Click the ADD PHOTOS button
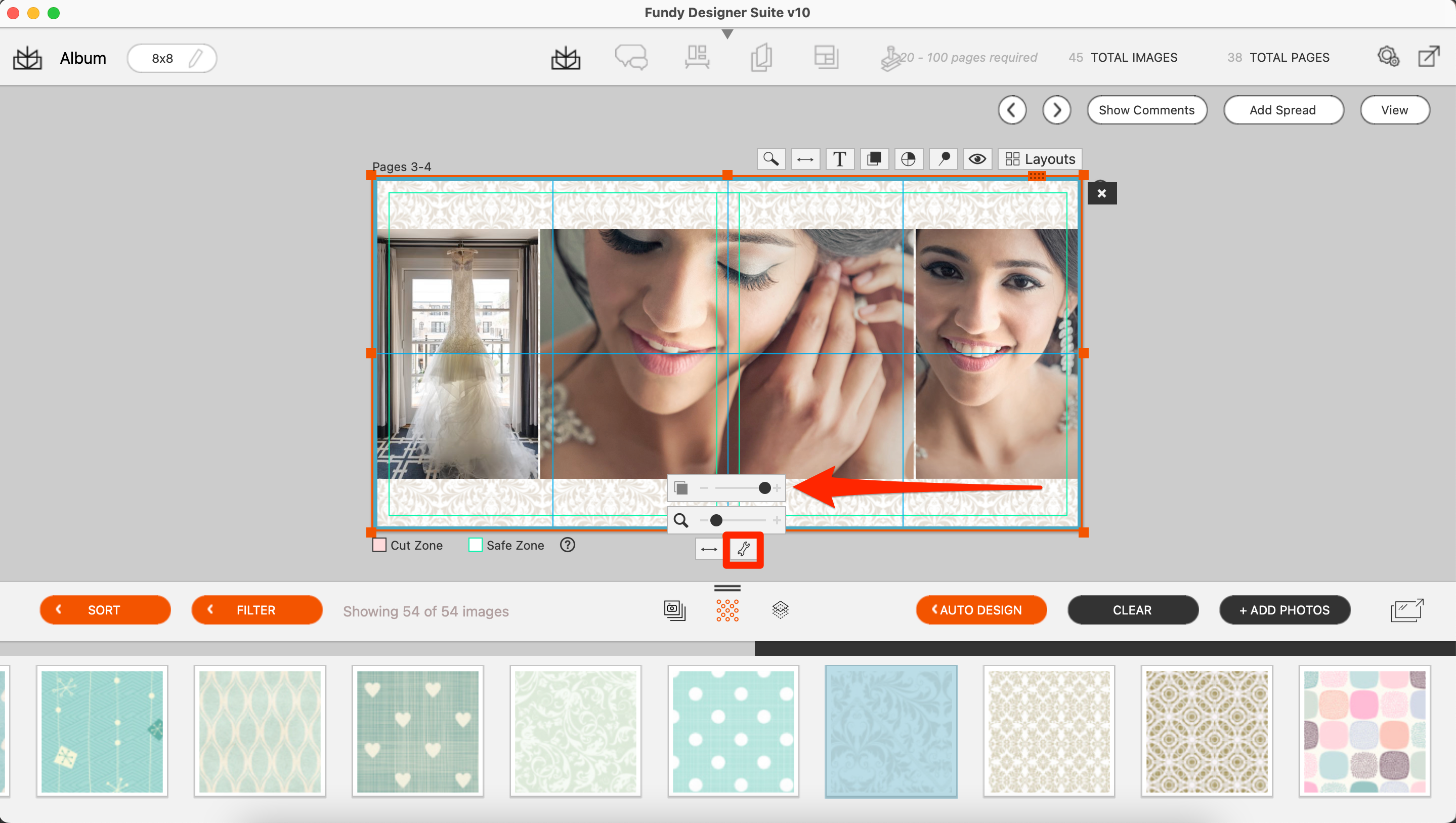 pyautogui.click(x=1284, y=610)
